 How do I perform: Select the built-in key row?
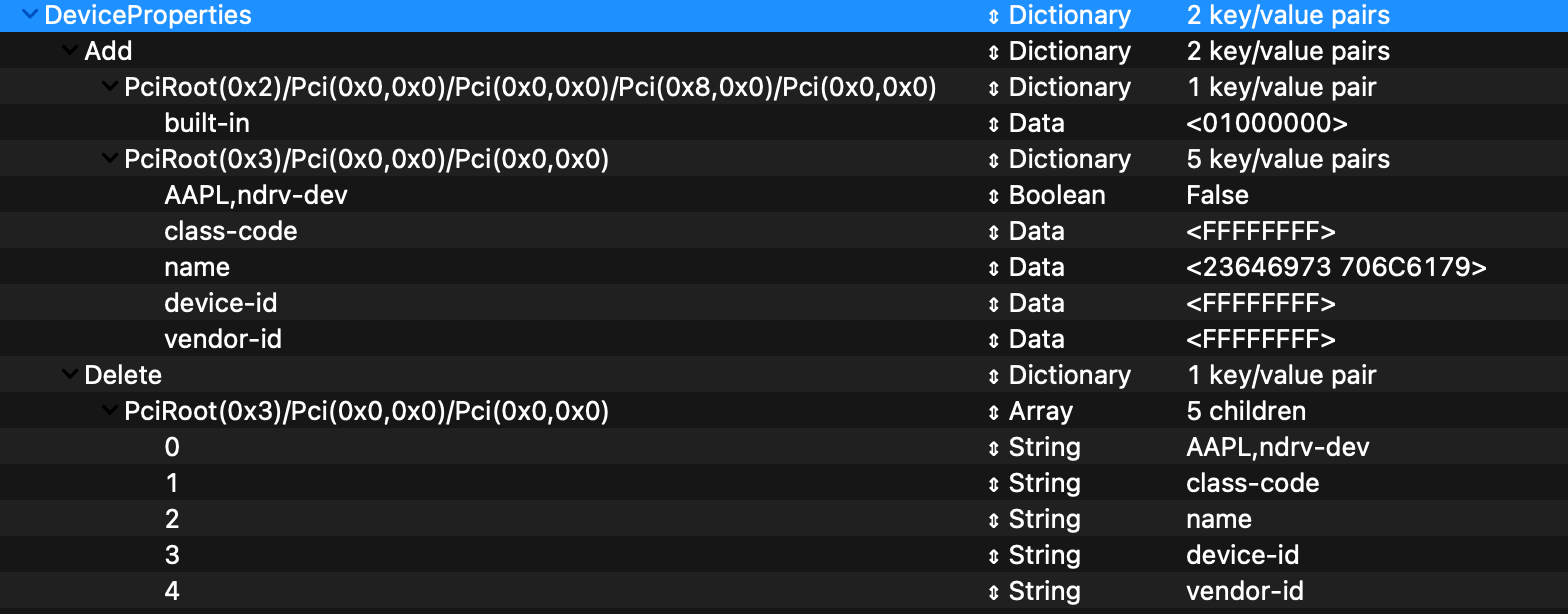click(207, 124)
